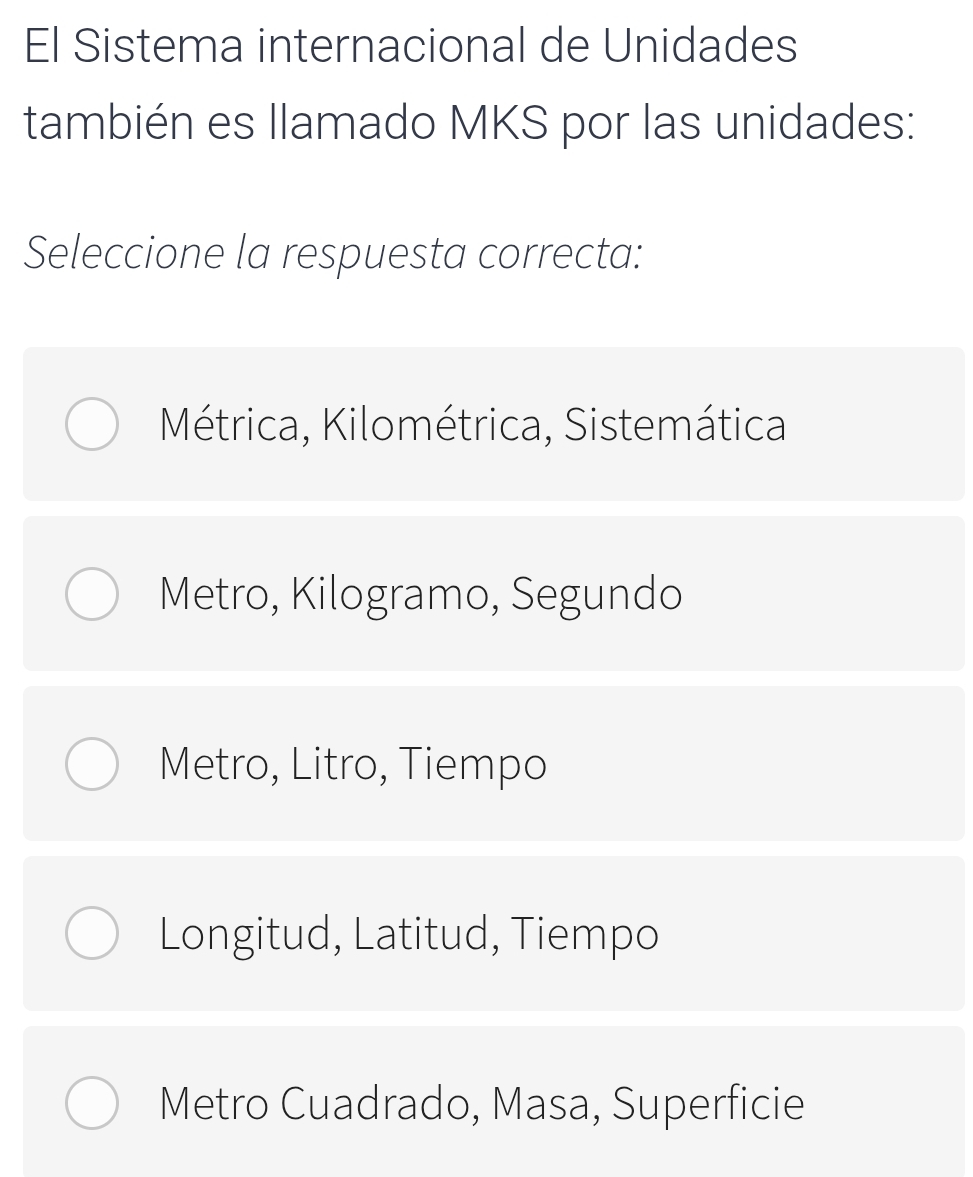The height and width of the screenshot is (1177, 973).
Task: Click the word 'Masa' in the last option
Action: [546, 1104]
